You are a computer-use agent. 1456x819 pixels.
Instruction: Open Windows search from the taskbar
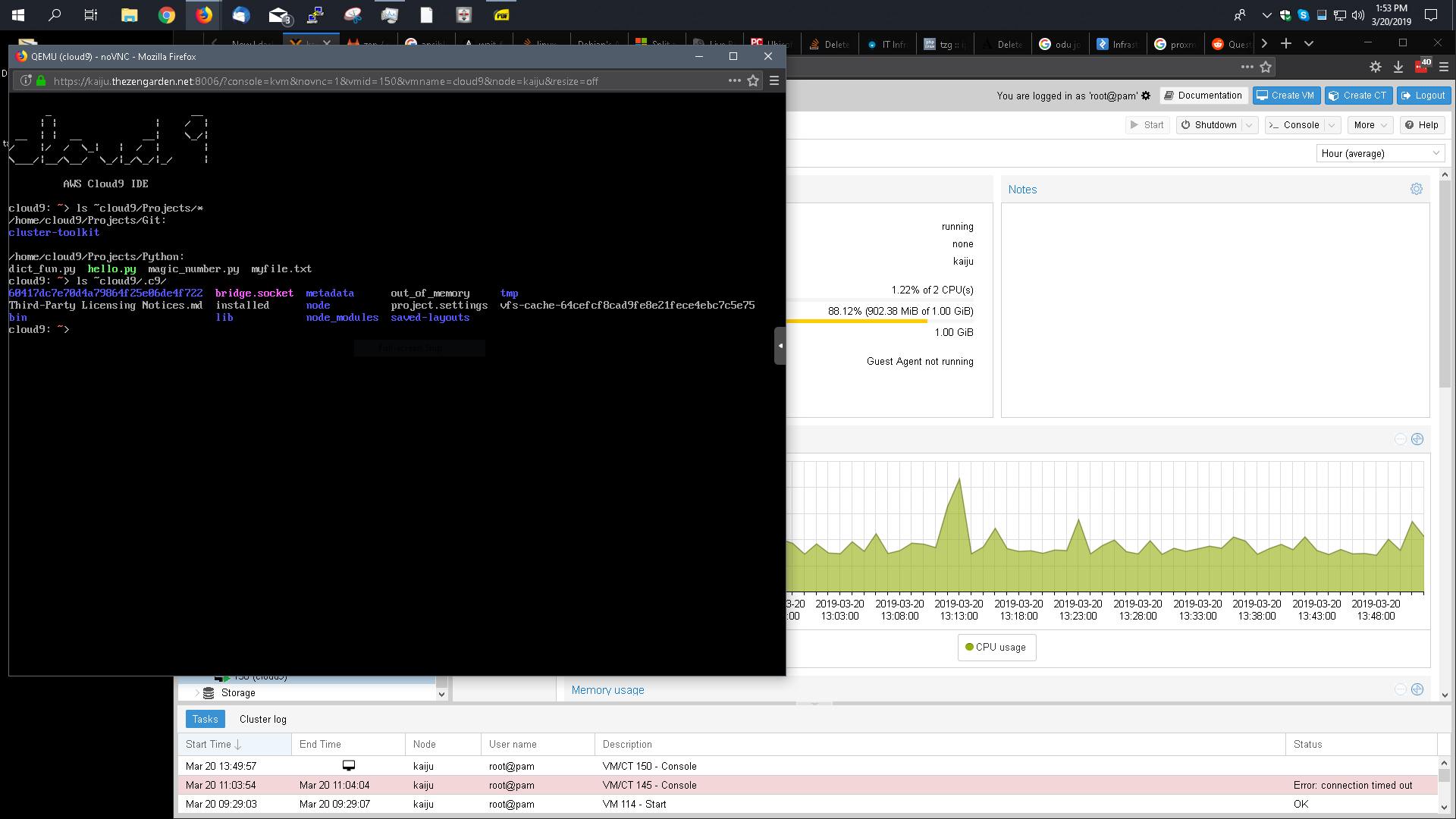pos(55,14)
